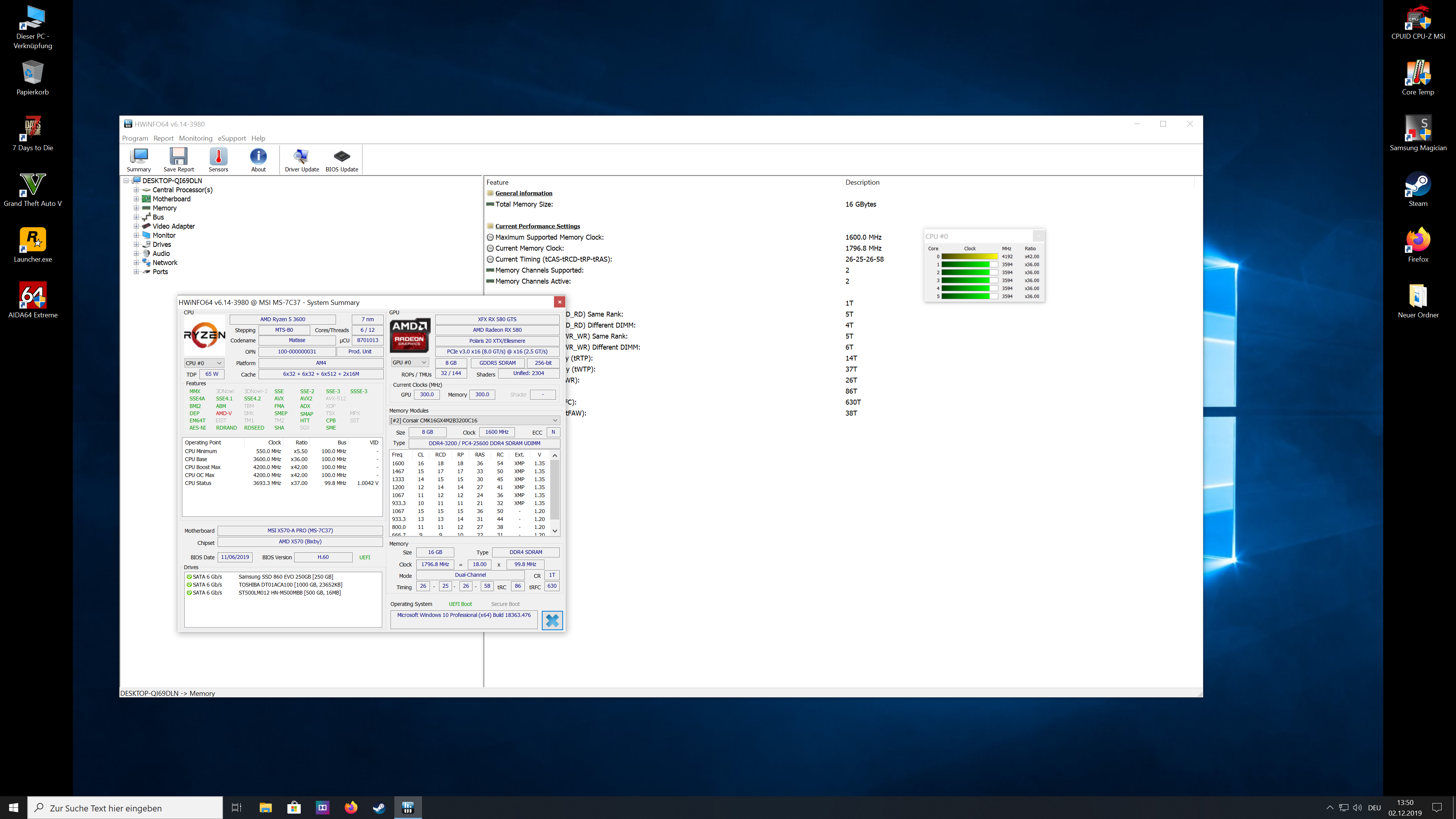Launch Steam from the taskbar
This screenshot has height=819, width=1456.
point(379,808)
